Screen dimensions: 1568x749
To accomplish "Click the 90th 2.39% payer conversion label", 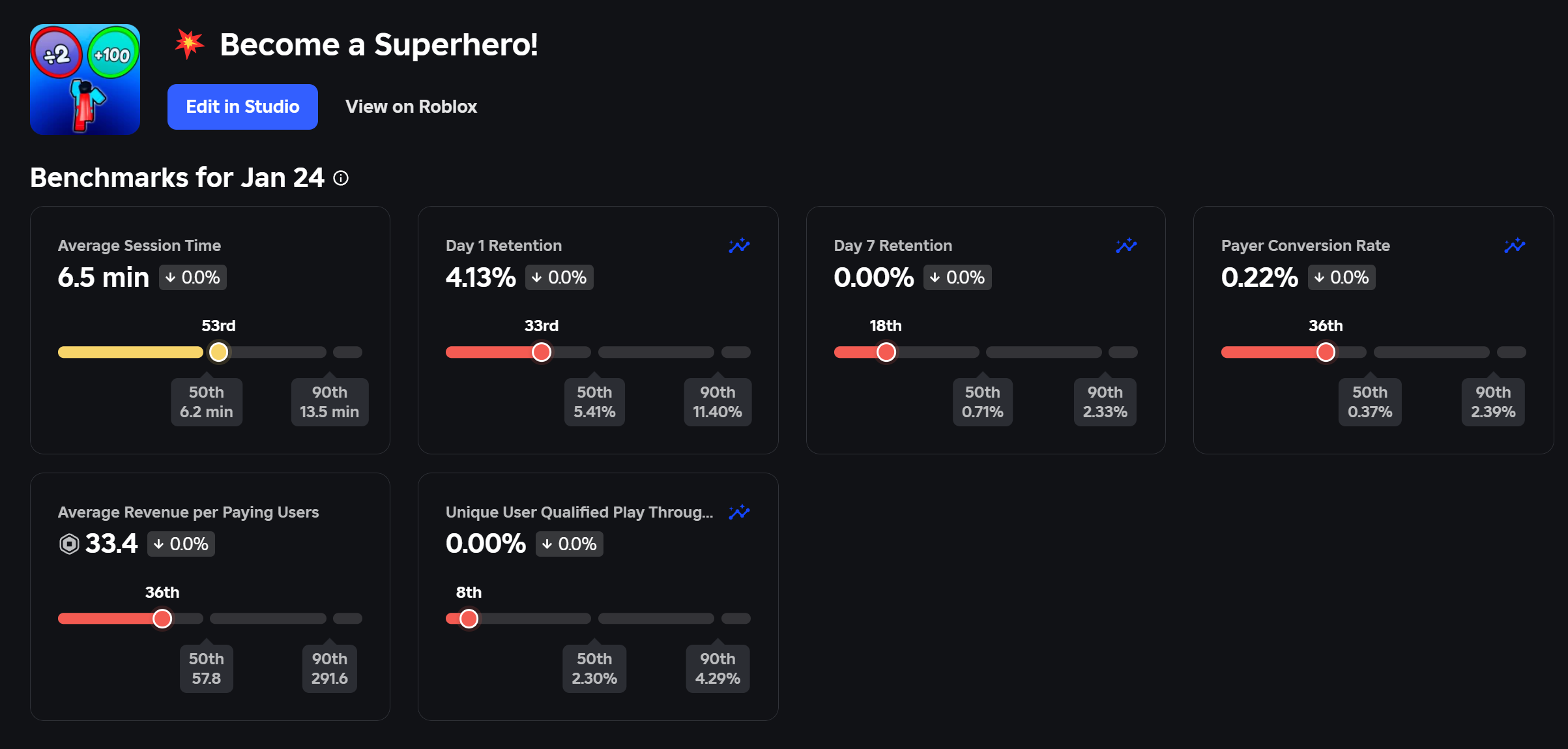I will point(1492,402).
